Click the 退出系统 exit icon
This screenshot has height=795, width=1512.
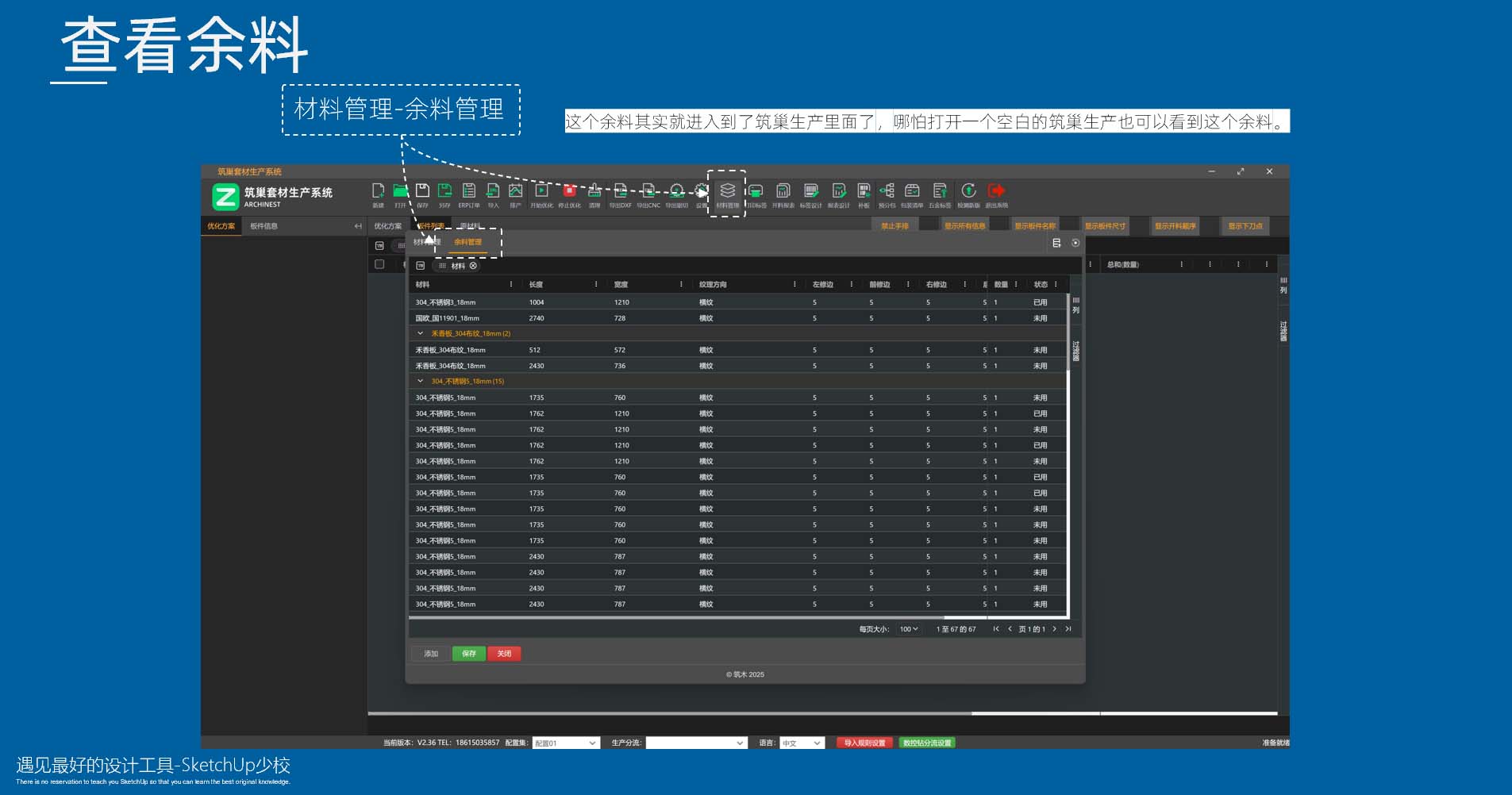996,193
